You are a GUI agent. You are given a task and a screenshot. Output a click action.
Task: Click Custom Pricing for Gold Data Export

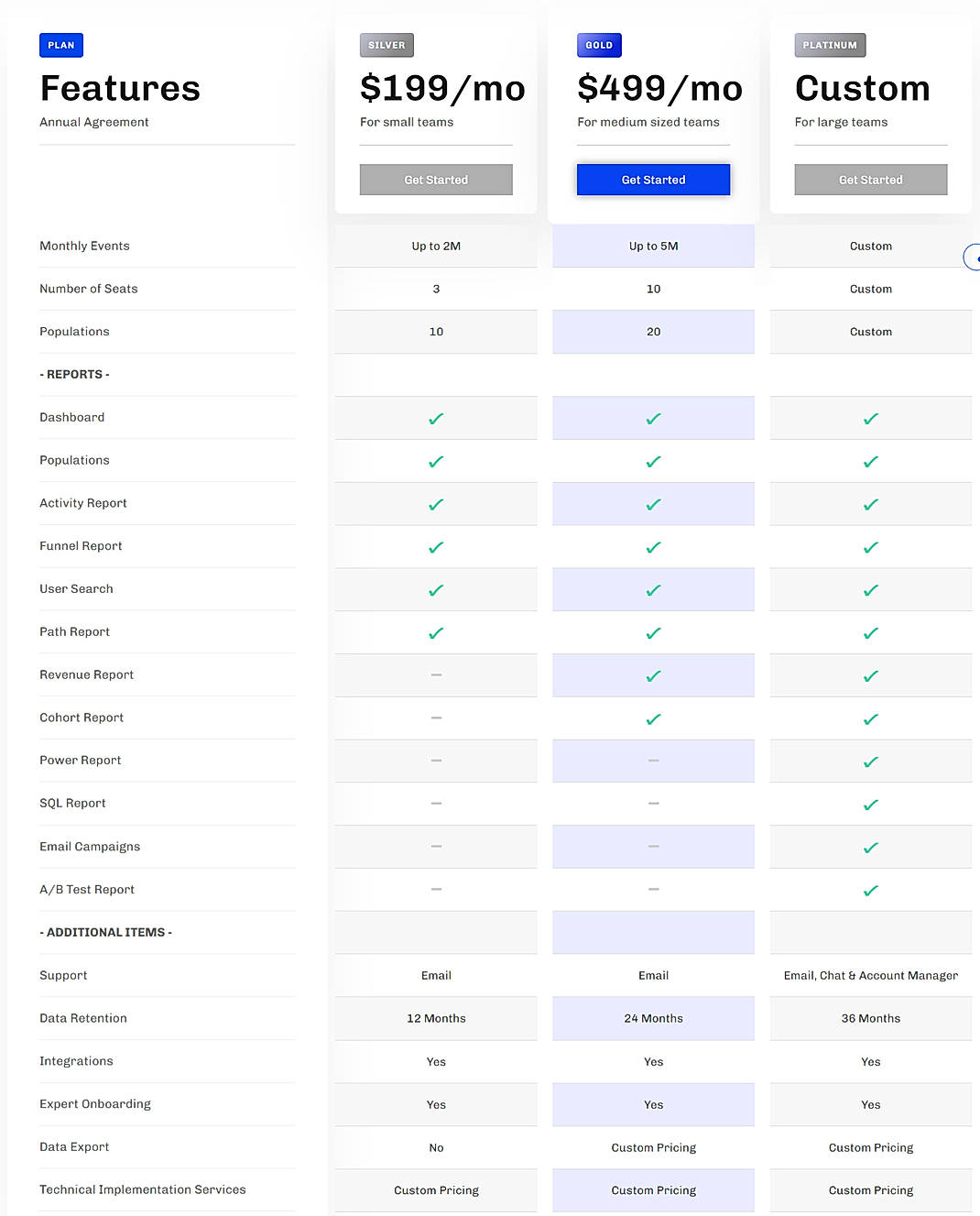pos(653,1147)
